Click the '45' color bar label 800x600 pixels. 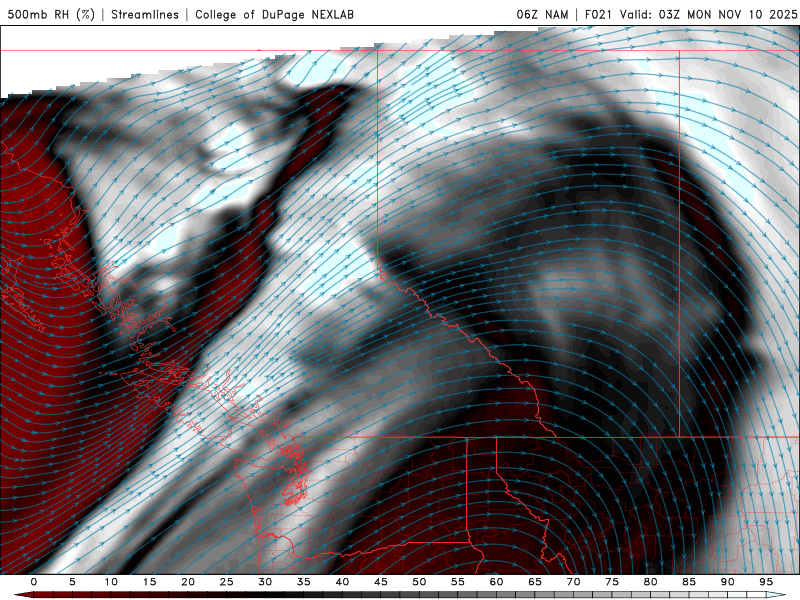click(x=381, y=582)
